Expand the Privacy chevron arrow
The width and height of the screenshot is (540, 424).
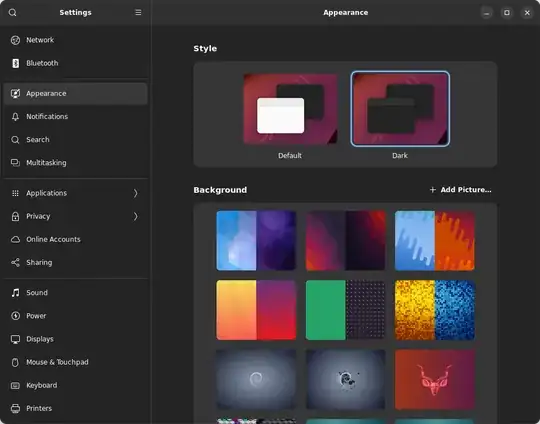point(135,216)
